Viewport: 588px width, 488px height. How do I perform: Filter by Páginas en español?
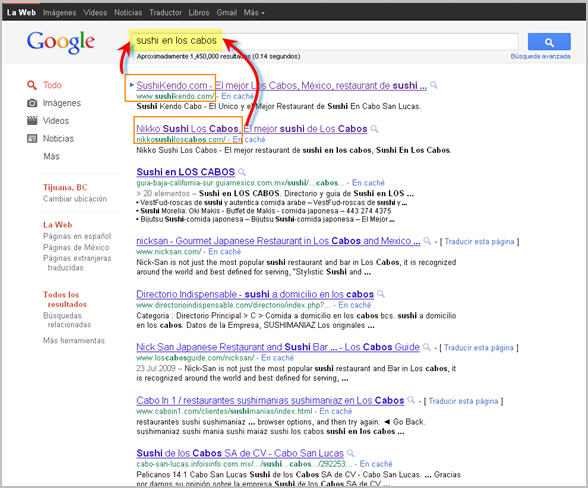[x=77, y=236]
